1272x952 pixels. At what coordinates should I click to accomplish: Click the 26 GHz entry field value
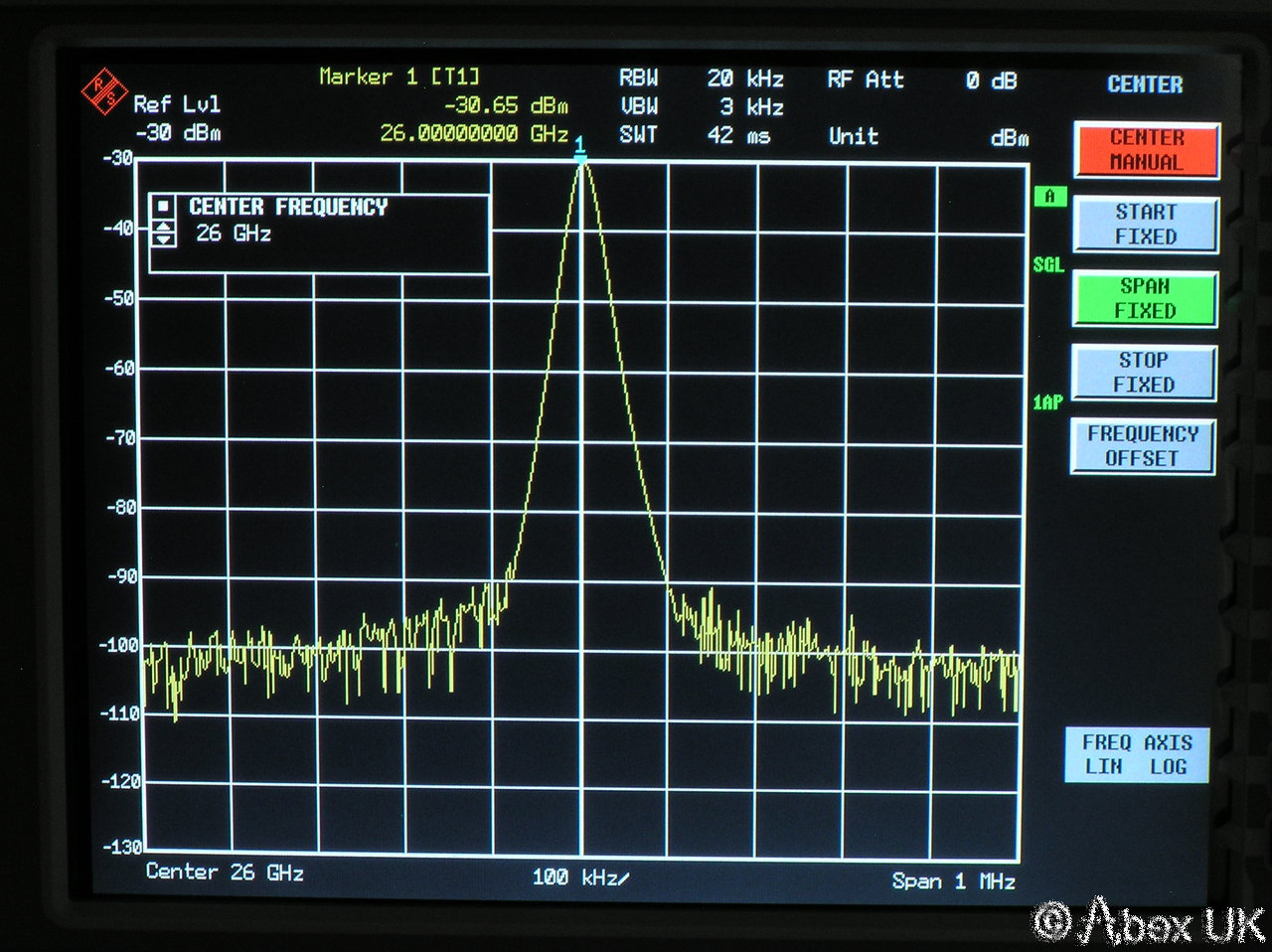[234, 235]
